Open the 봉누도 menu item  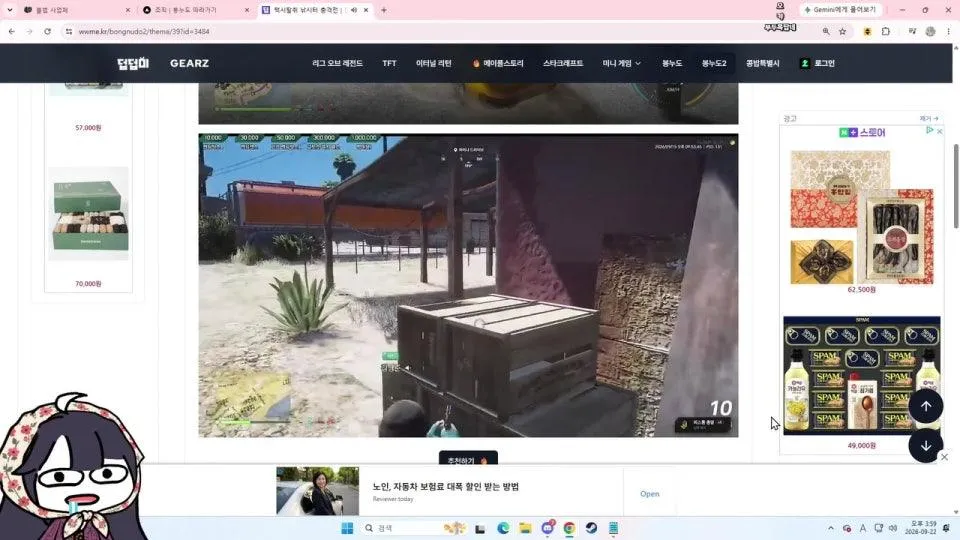[672, 63]
